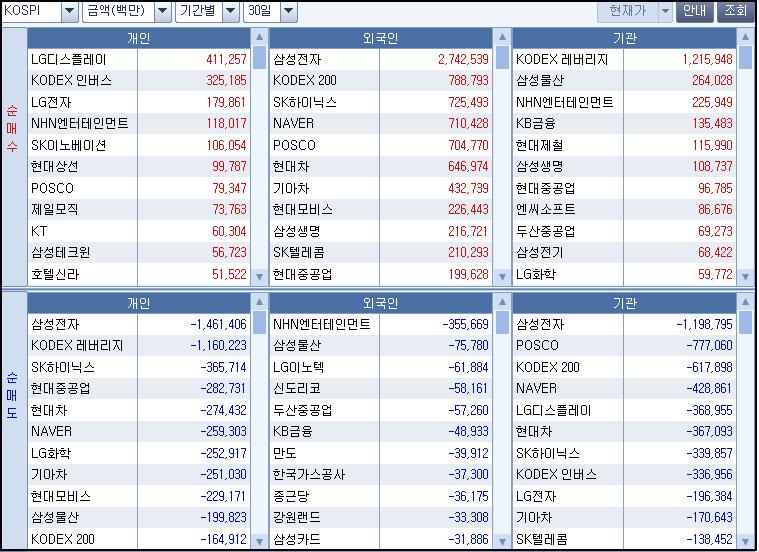Select KODEX 레버리지 in 순매도 개인 list
Image resolution: width=759 pixels, height=552 pixels.
(x=77, y=345)
